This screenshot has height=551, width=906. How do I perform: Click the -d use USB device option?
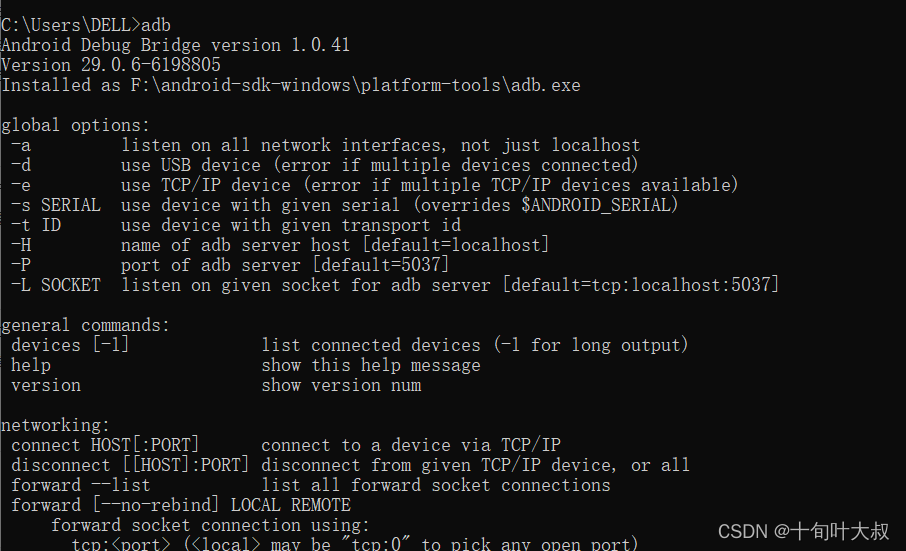tap(324, 165)
